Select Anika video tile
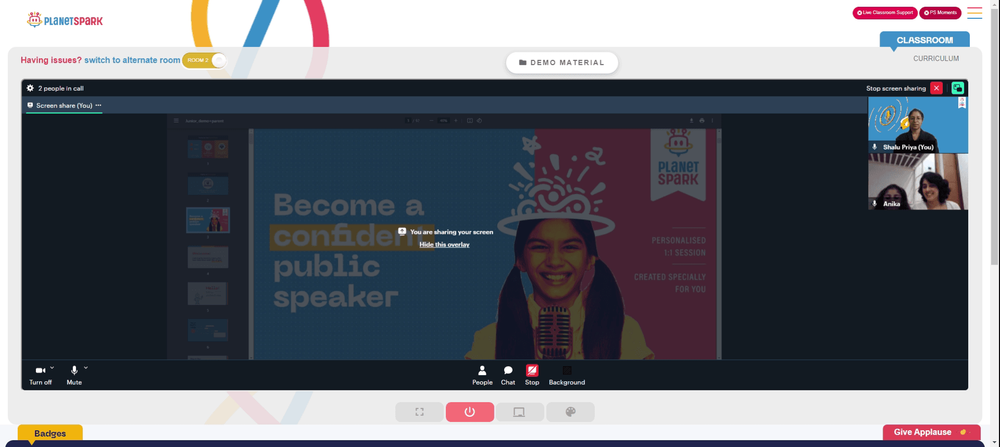 tap(918, 182)
